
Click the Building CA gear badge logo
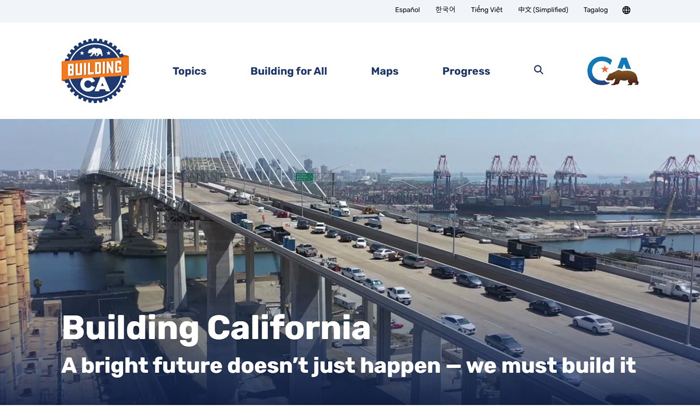pos(95,71)
